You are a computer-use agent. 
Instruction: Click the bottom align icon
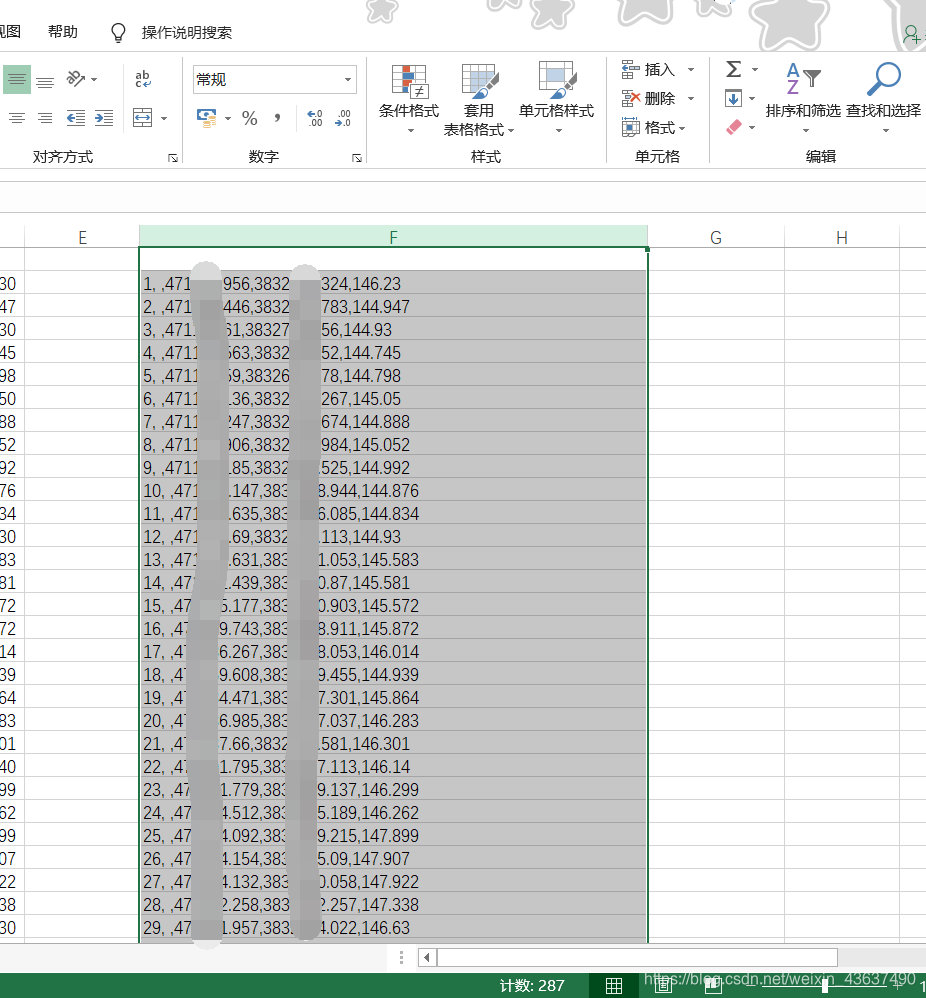coord(45,81)
